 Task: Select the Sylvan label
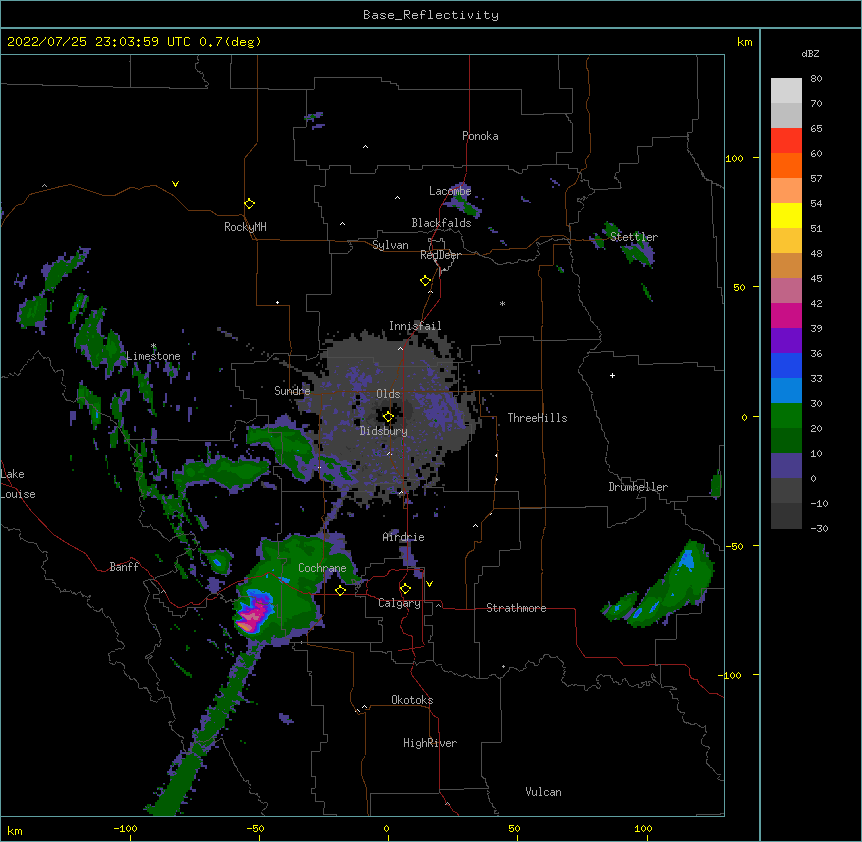coord(390,245)
